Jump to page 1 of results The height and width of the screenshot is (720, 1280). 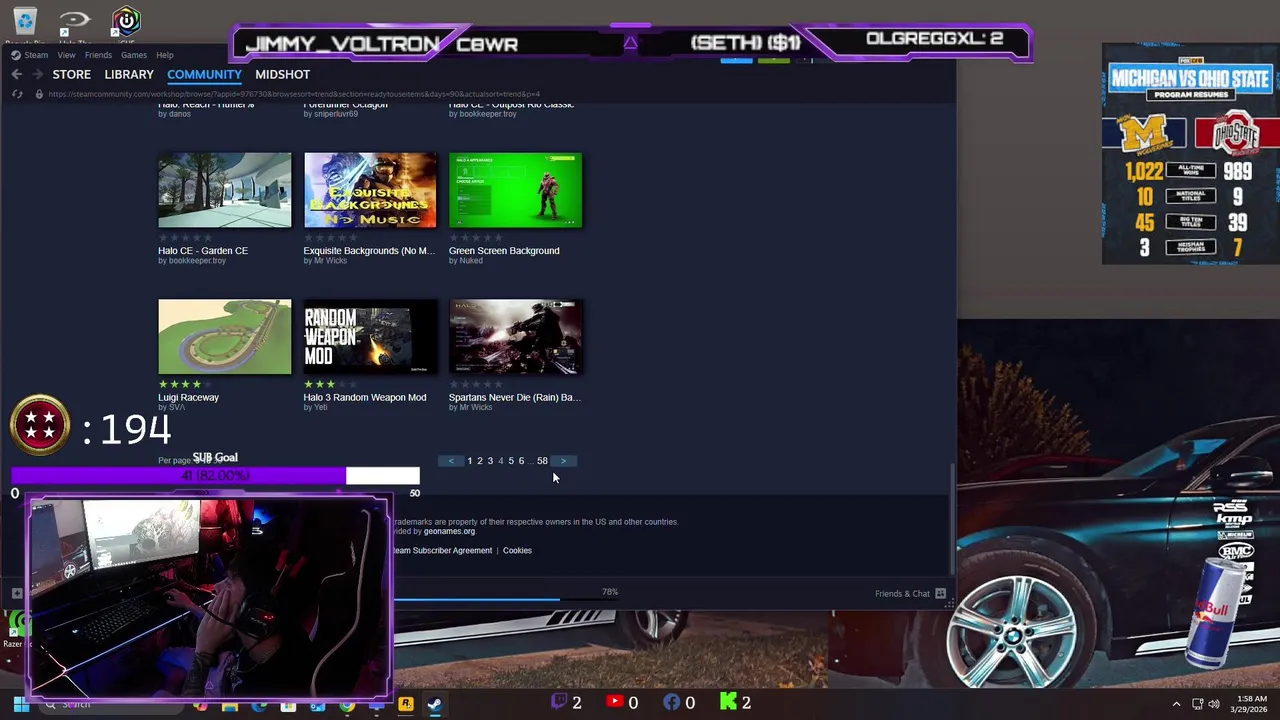470,461
